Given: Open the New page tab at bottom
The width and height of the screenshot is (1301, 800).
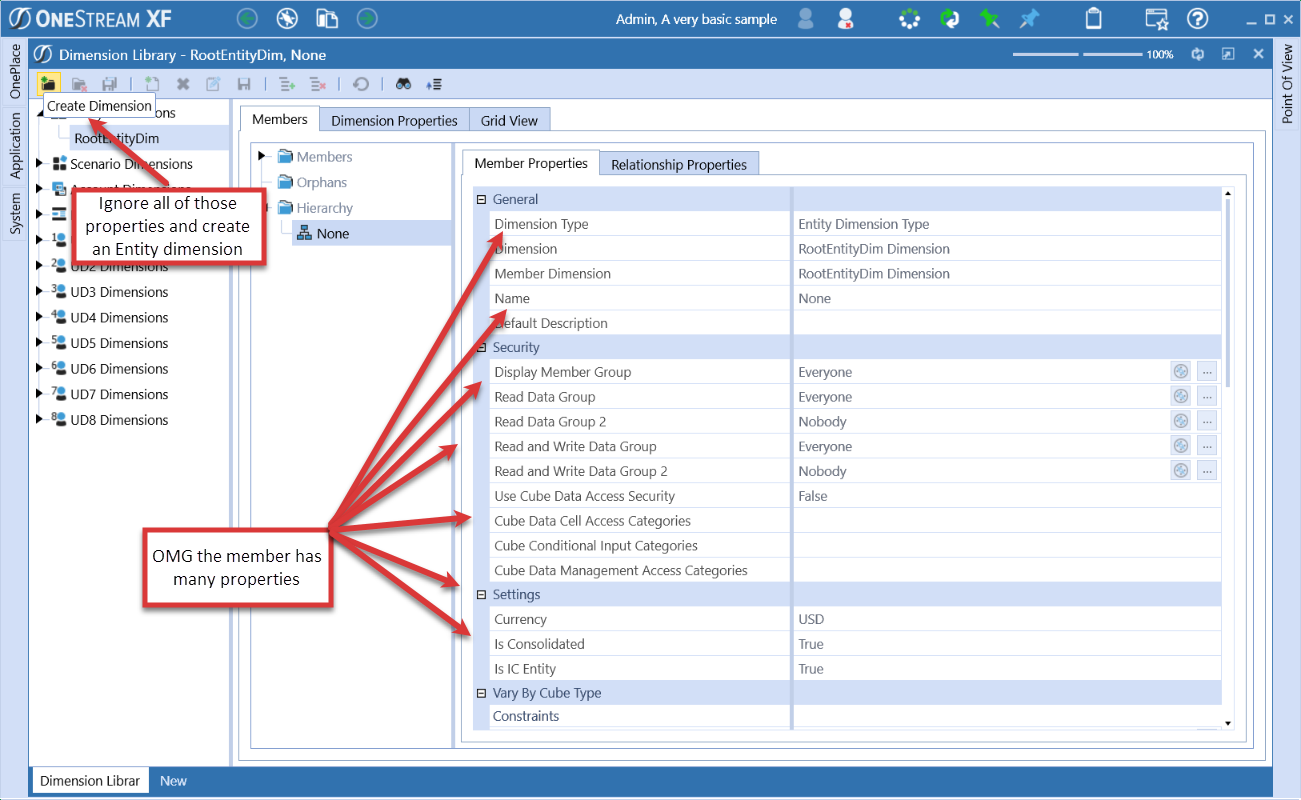Looking at the screenshot, I should 173,781.
